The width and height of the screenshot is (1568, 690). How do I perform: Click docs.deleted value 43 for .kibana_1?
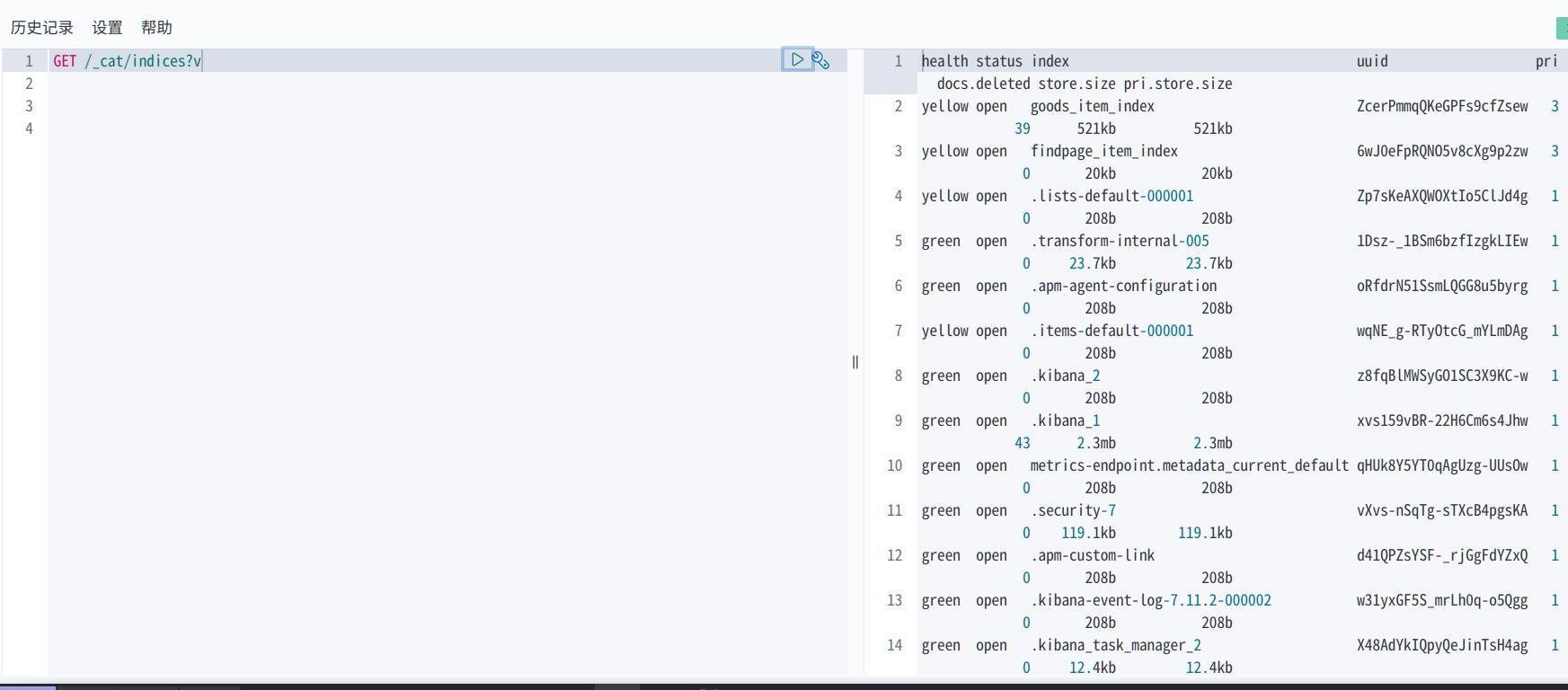point(1023,443)
